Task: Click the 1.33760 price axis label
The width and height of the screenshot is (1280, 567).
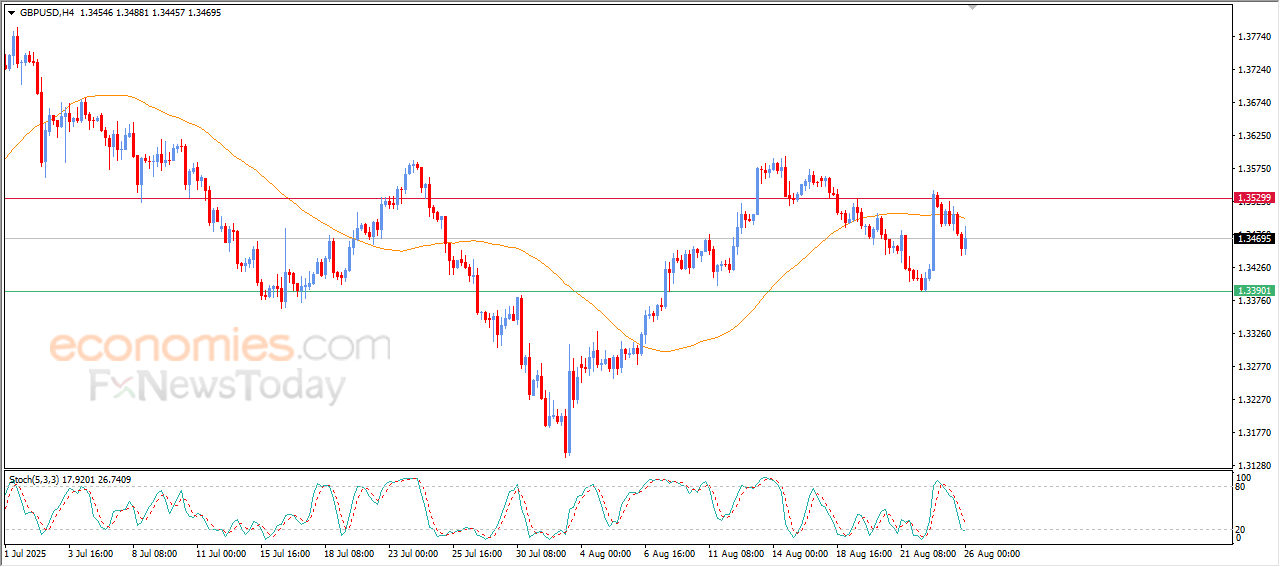Action: tap(1253, 301)
